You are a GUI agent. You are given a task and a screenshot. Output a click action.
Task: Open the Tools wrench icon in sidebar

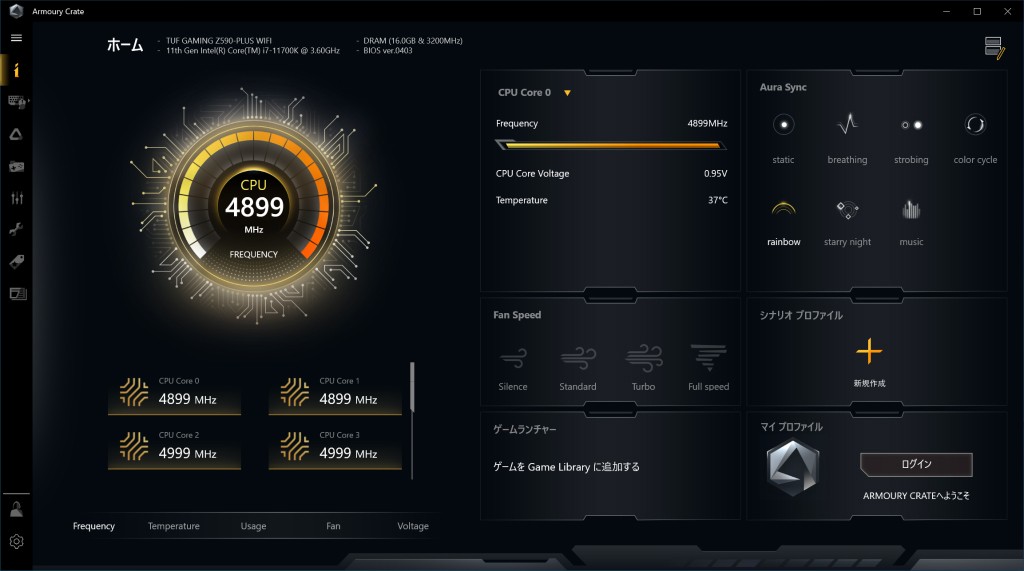coord(17,230)
